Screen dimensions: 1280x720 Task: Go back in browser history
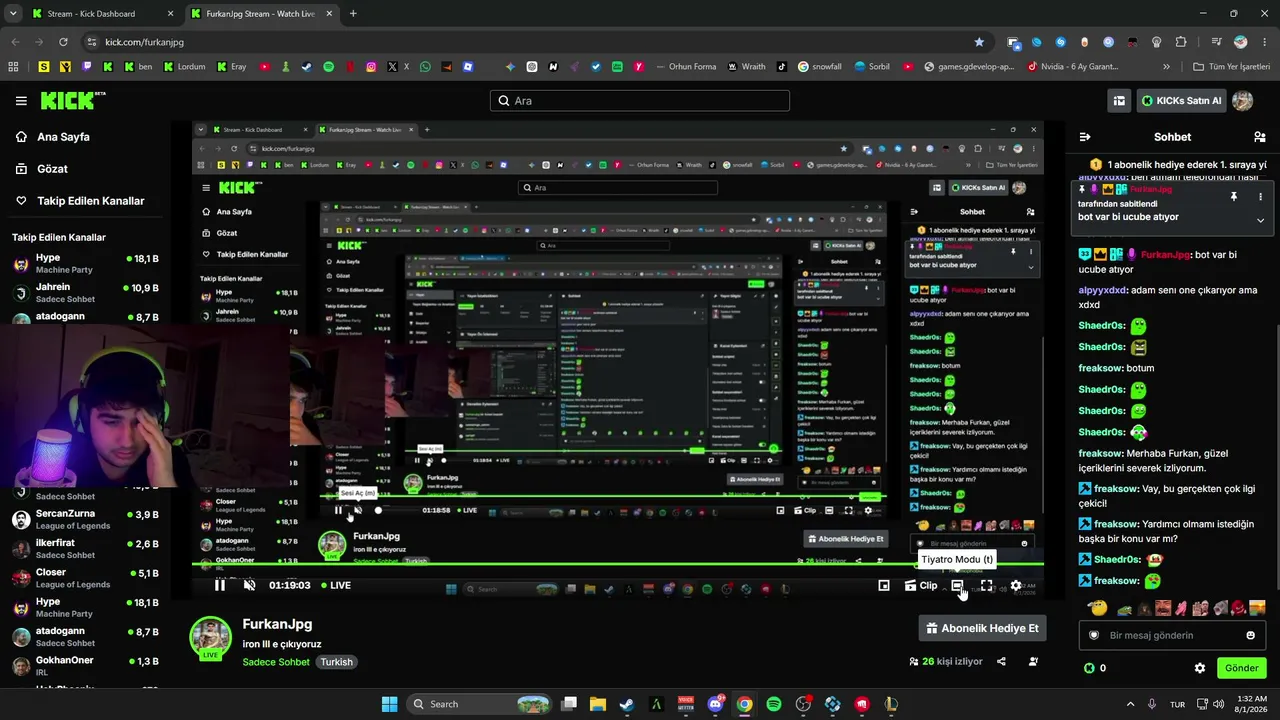point(15,42)
